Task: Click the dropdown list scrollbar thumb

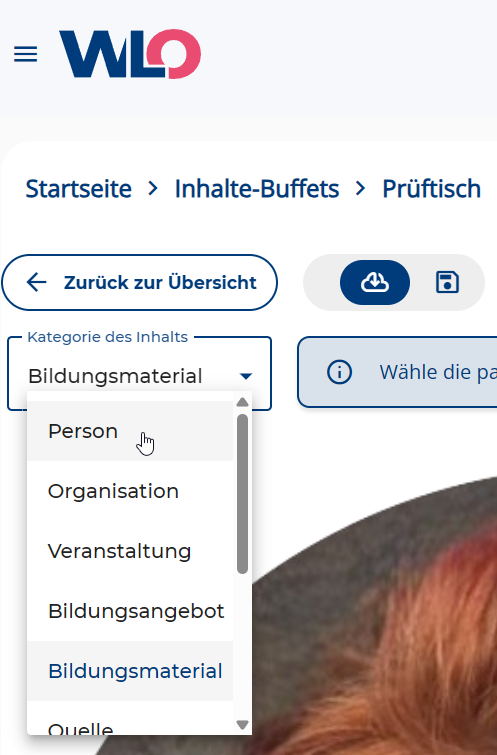Action: [243, 494]
